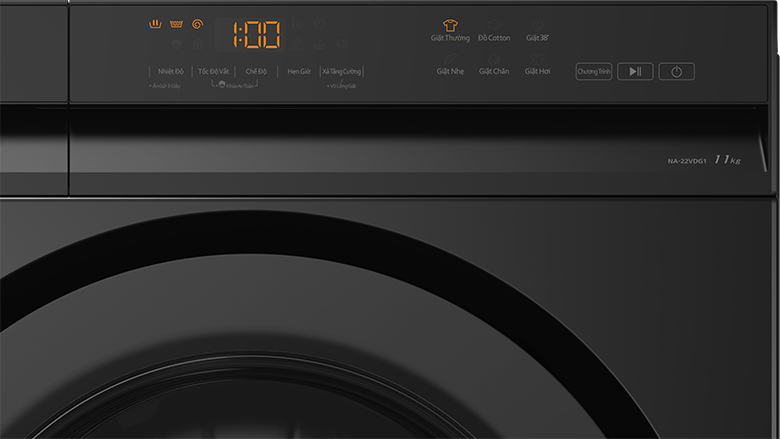Cycle the Nhiệt Độ temperature setting
780x439 pixels.
171,72
